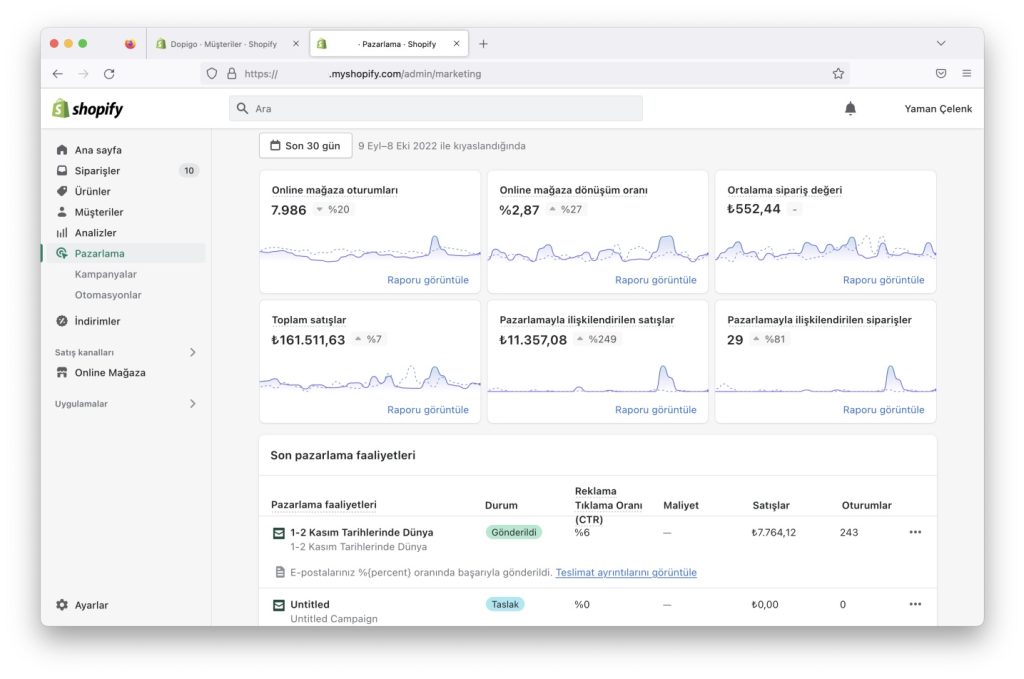1024x679 pixels.
Task: Open the list all tabs dropdown
Action: pos(941,43)
